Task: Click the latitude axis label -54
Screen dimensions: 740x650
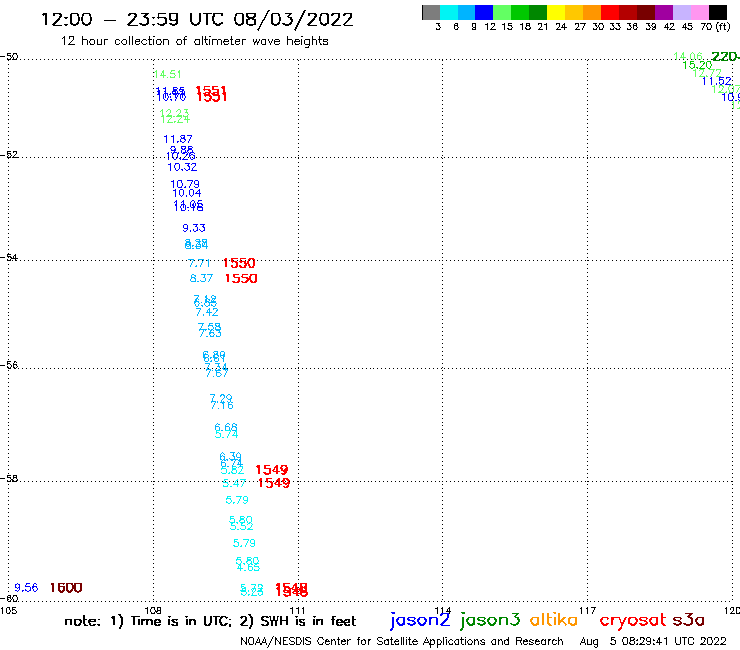Action: 10,258
